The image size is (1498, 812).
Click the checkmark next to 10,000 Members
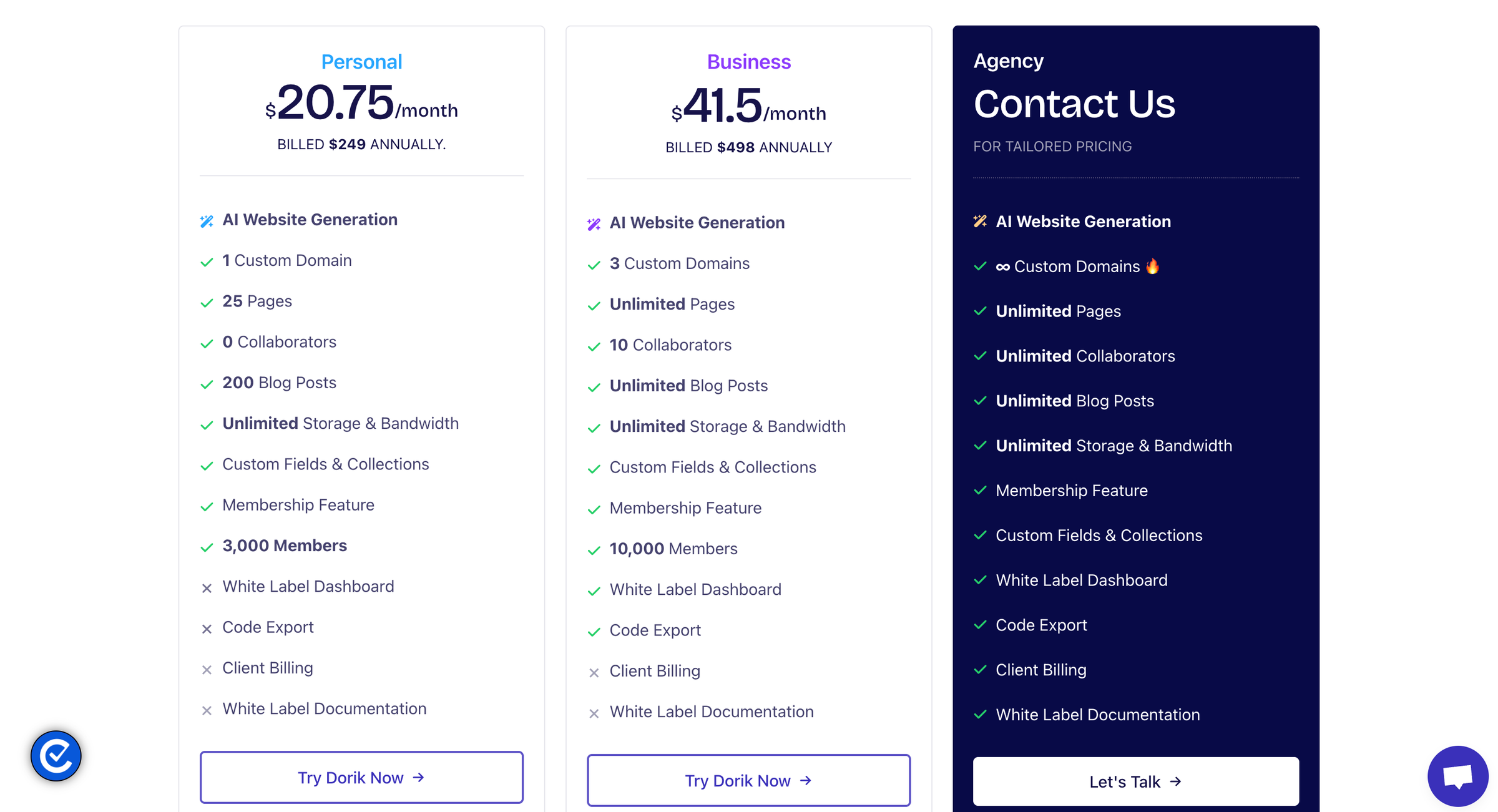593,550
